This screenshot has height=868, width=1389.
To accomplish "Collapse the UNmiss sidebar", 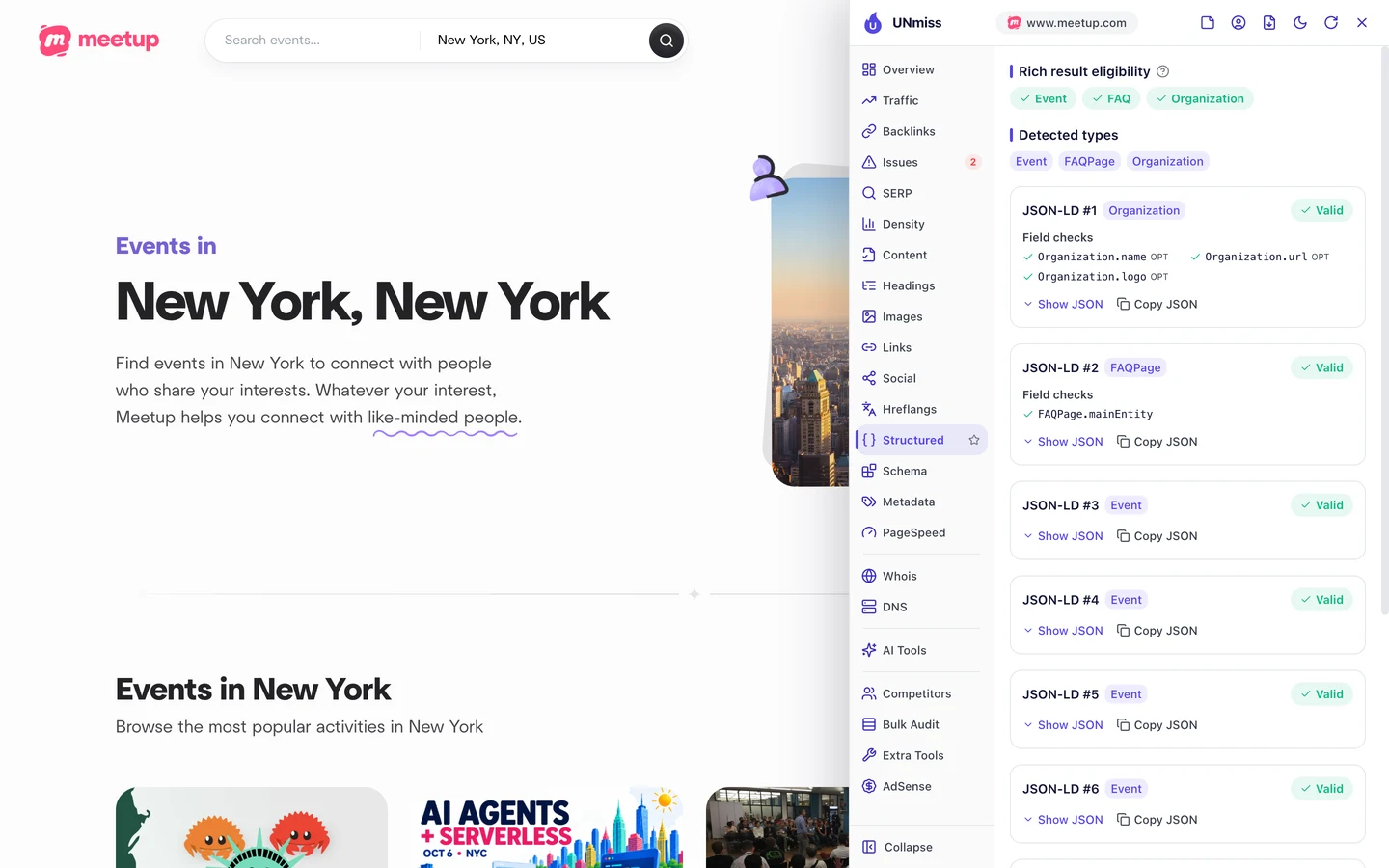I will (x=921, y=847).
